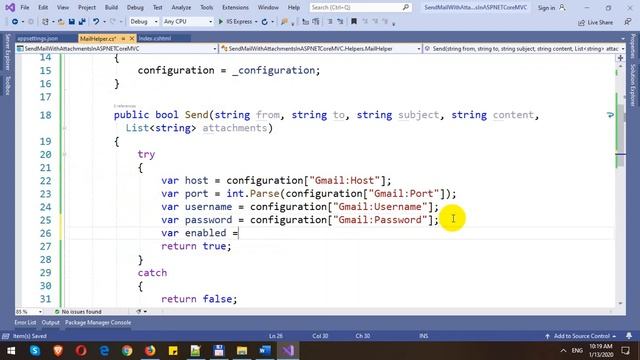Open the Edit menu
Image resolution: width=640 pixels, height=360 pixels.
43,7
